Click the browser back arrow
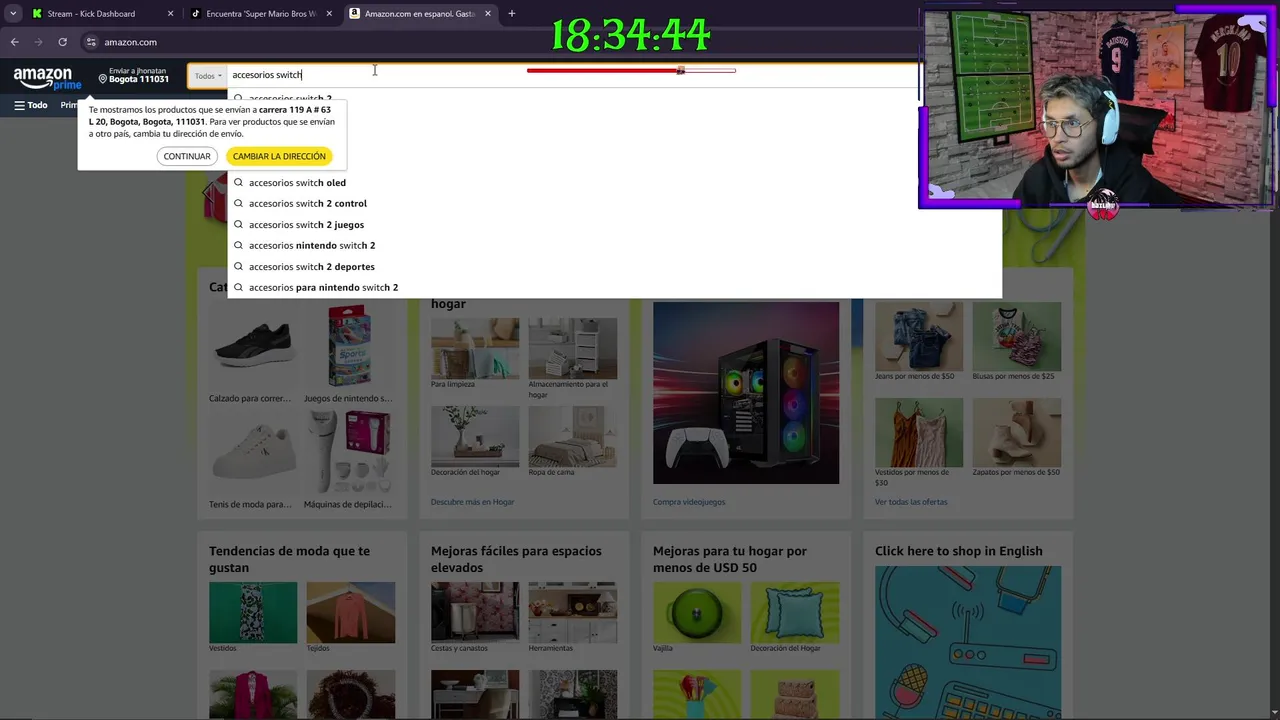This screenshot has height=720, width=1280. [x=14, y=42]
